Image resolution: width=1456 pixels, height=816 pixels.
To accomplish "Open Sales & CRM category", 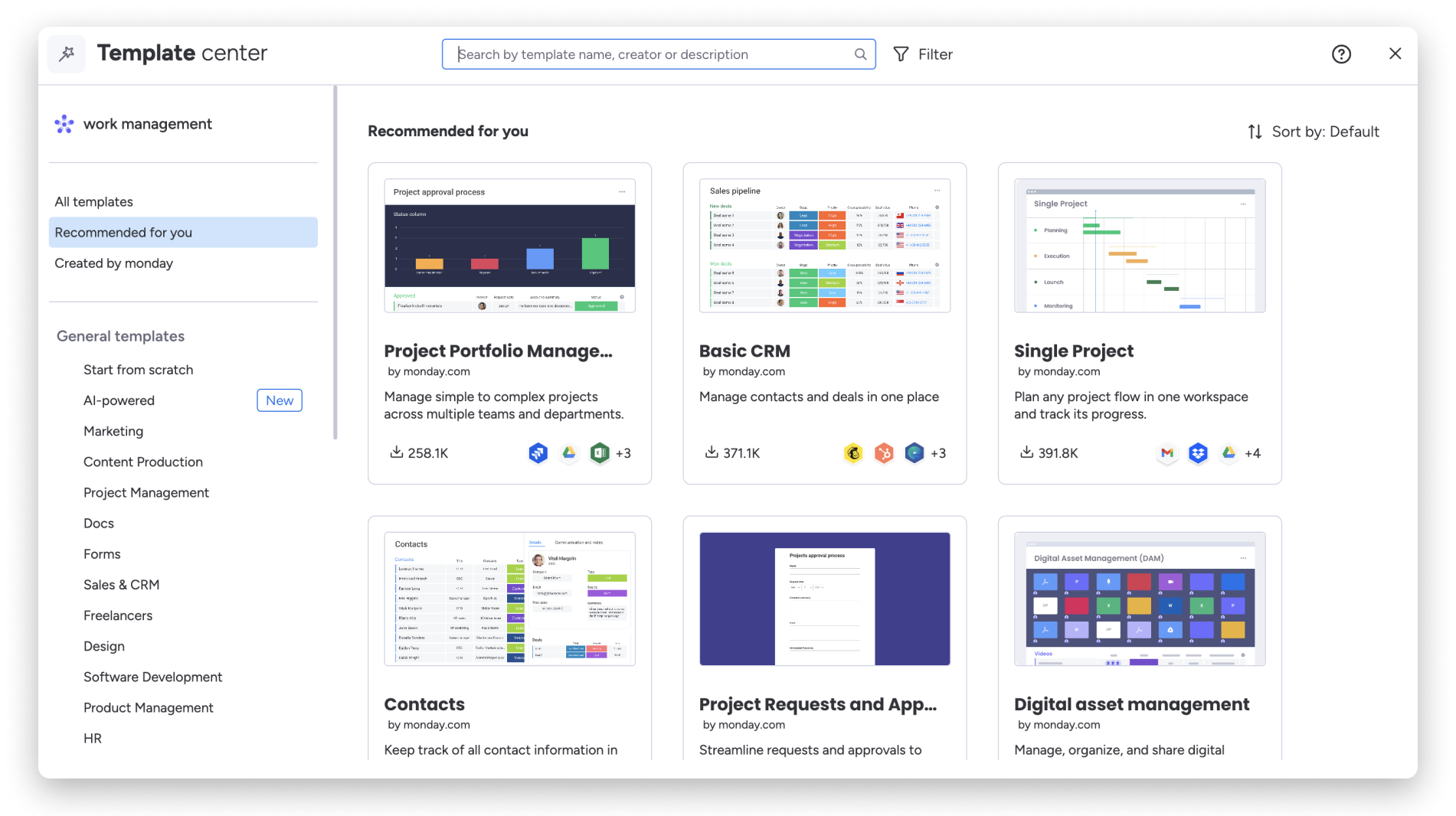I will click(122, 584).
